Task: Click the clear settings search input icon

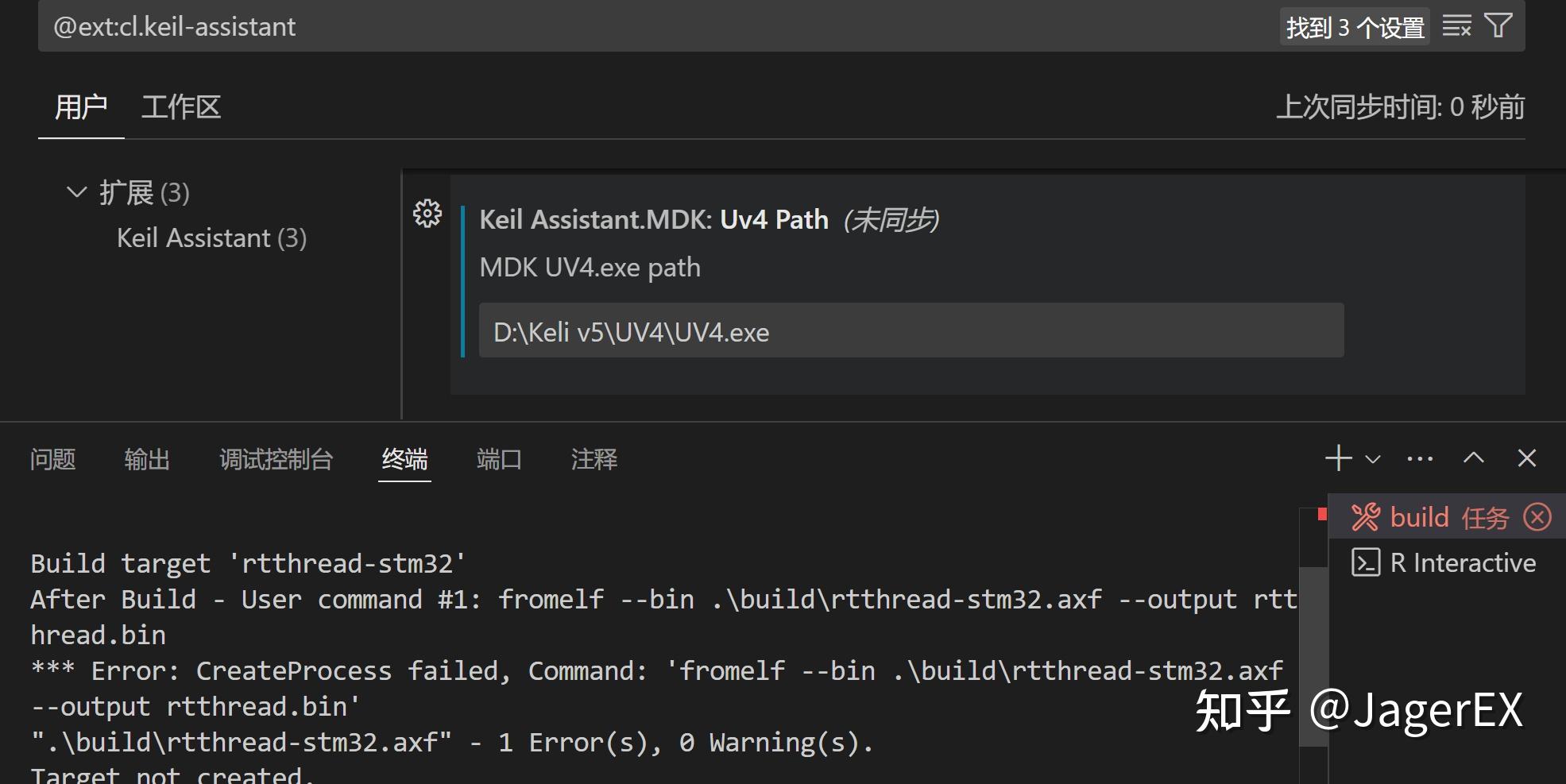Action: 1456,26
